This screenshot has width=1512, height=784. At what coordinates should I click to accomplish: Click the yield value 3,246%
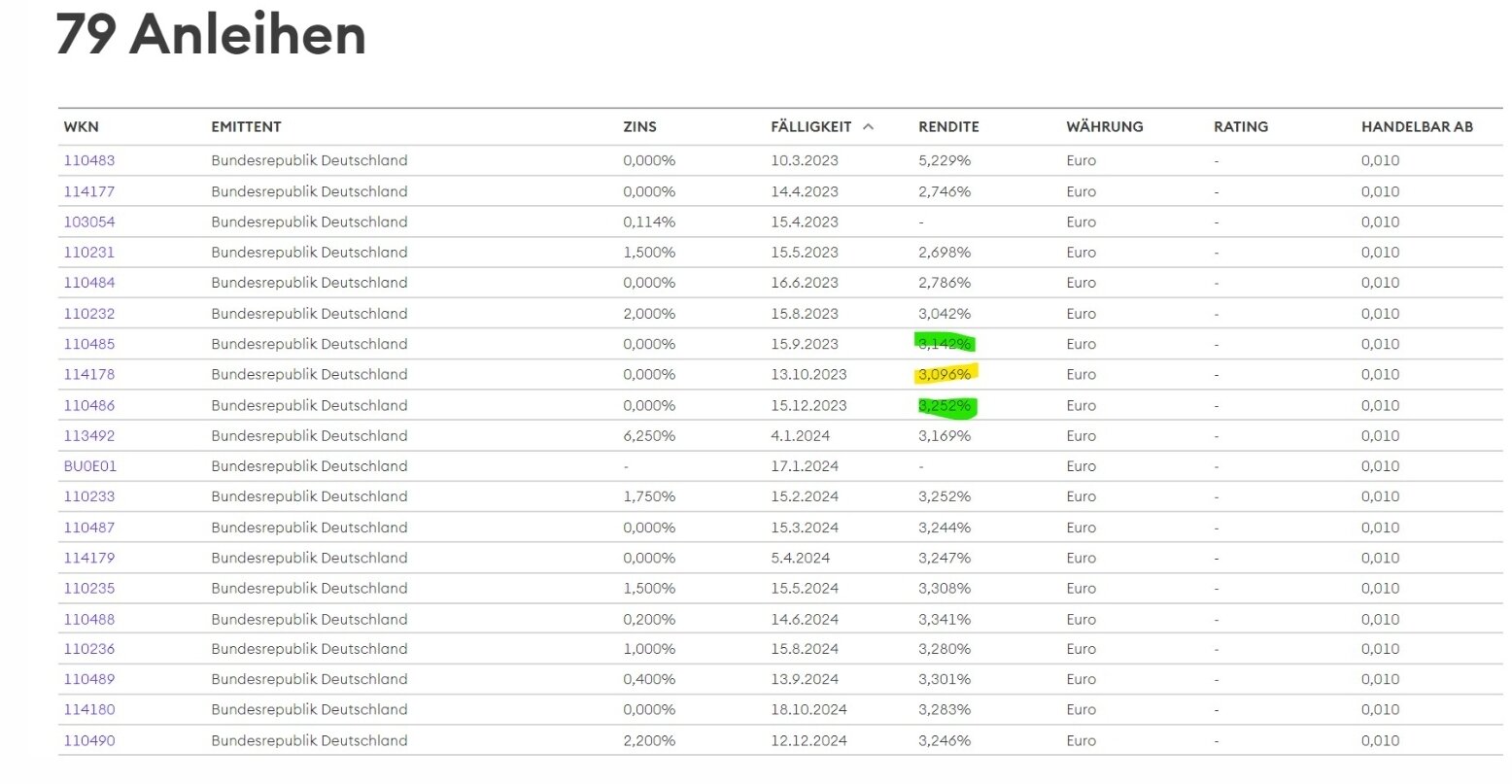point(945,740)
